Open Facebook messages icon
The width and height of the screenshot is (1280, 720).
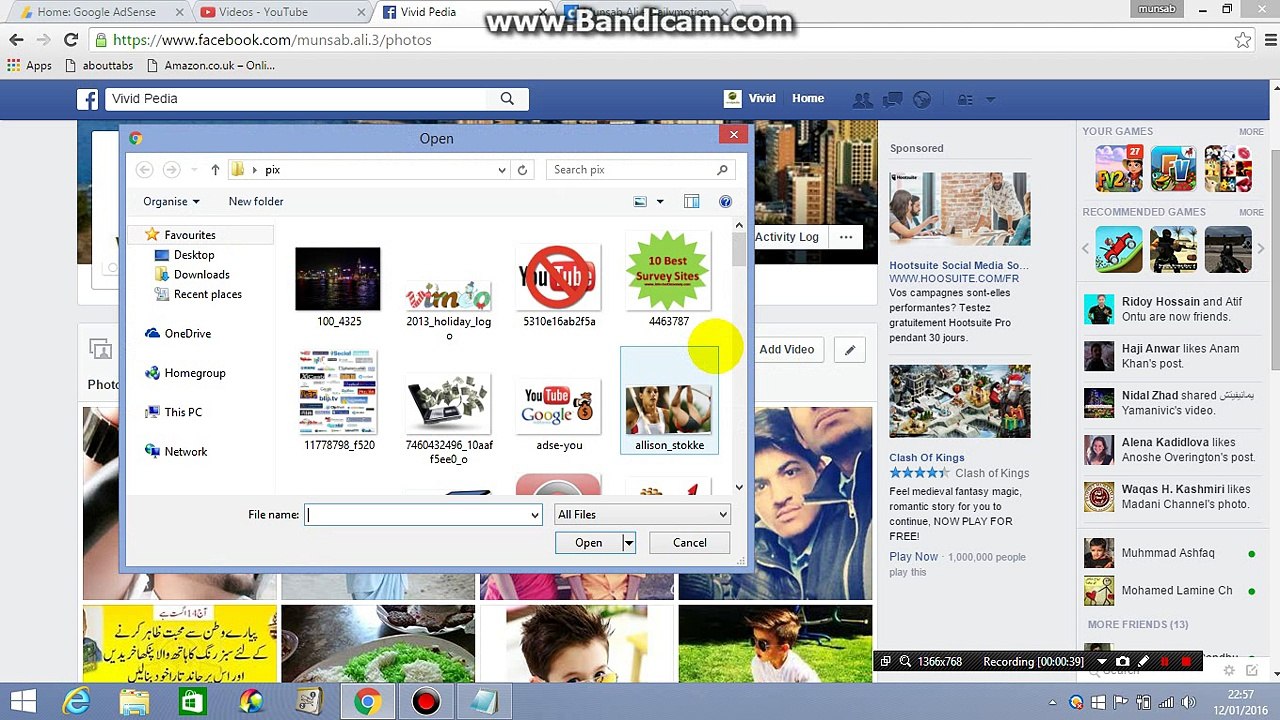893,99
